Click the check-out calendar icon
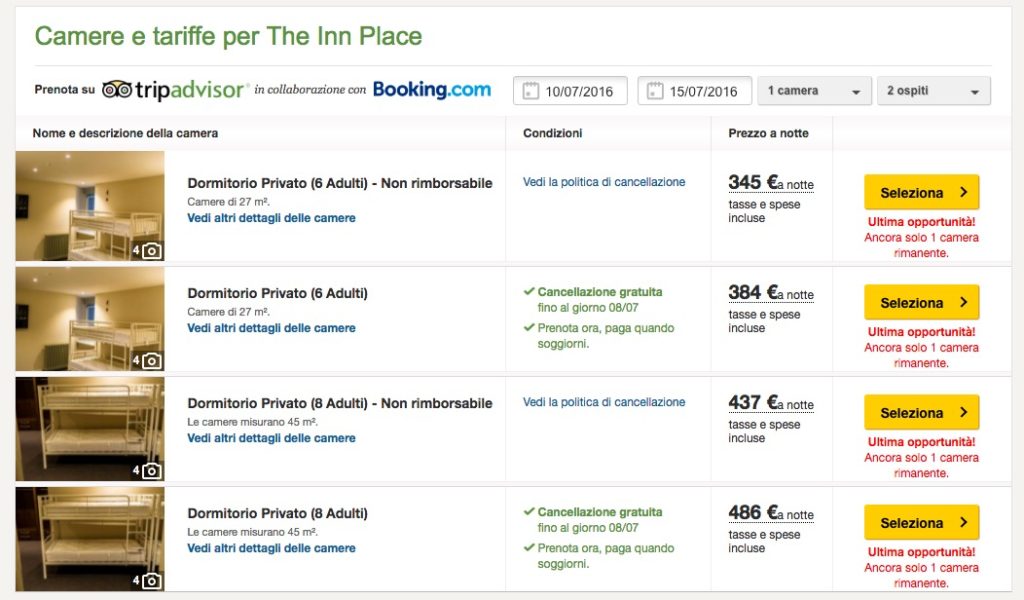The image size is (1024, 600). point(655,91)
